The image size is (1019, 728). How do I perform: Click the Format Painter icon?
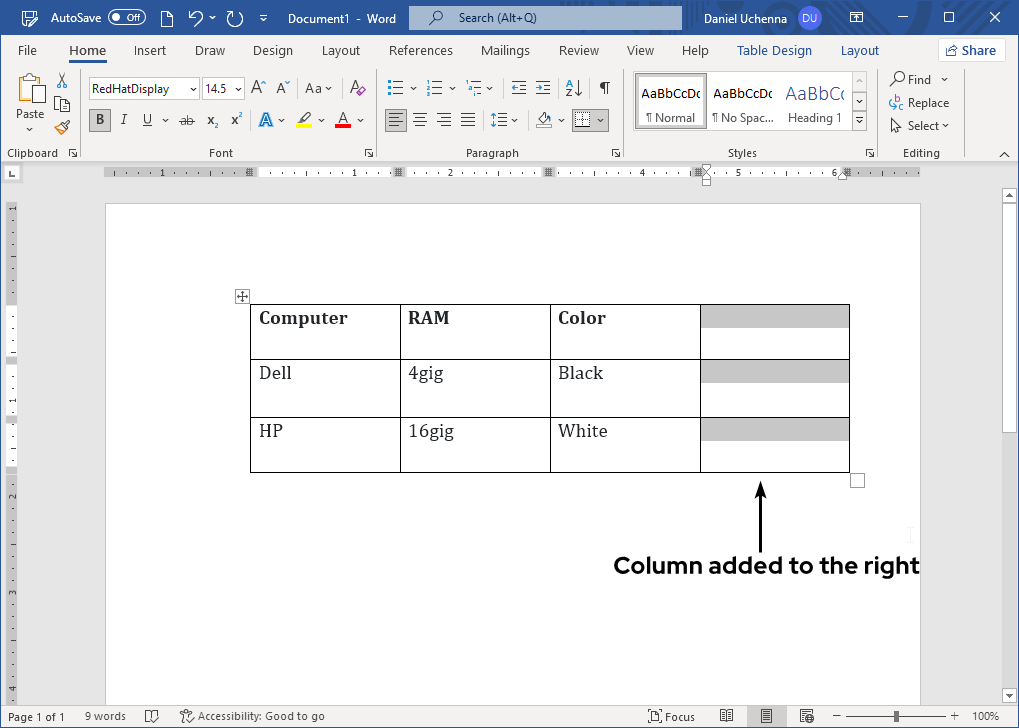click(x=62, y=128)
